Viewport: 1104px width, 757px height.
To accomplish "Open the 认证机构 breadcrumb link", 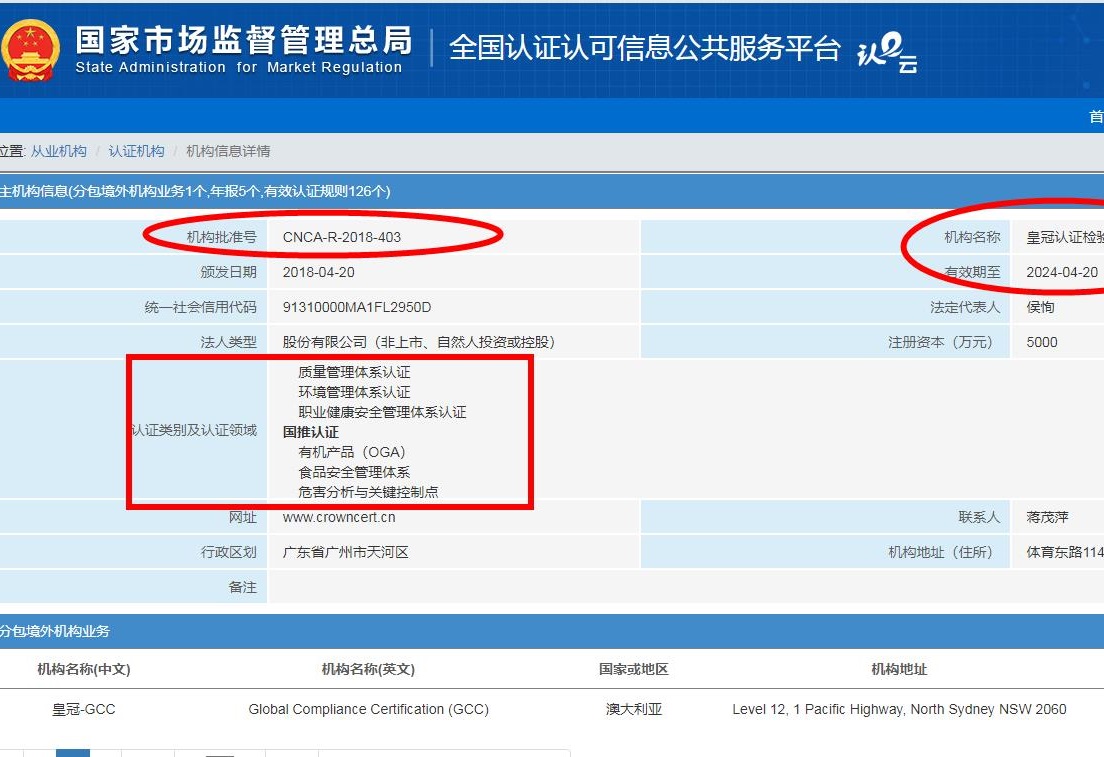I will click(136, 151).
